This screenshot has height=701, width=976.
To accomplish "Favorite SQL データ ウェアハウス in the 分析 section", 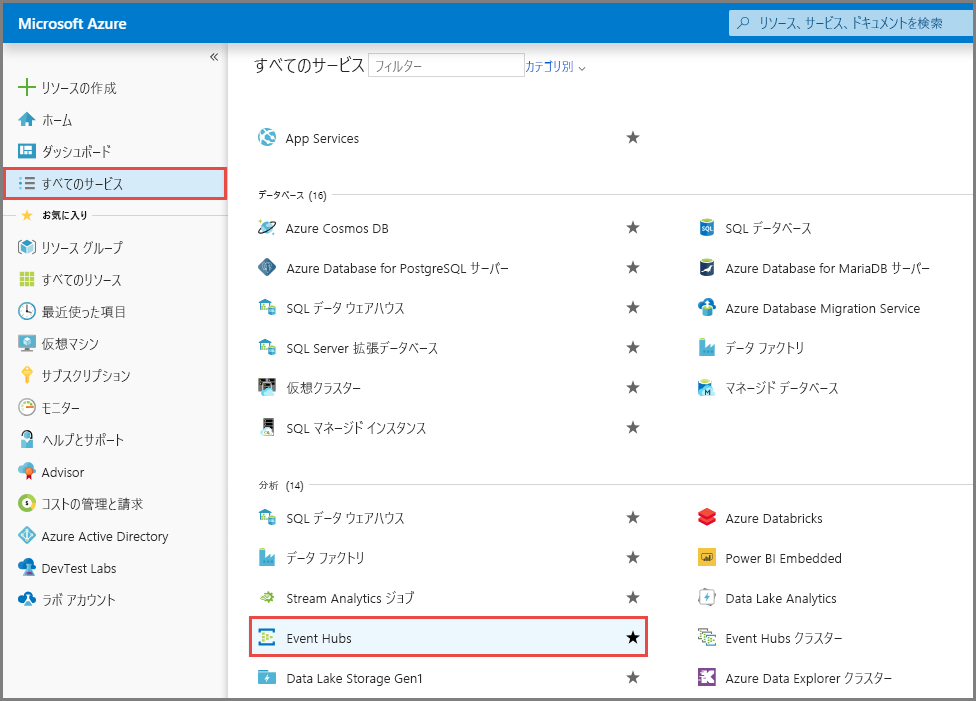I will pyautogui.click(x=633, y=517).
